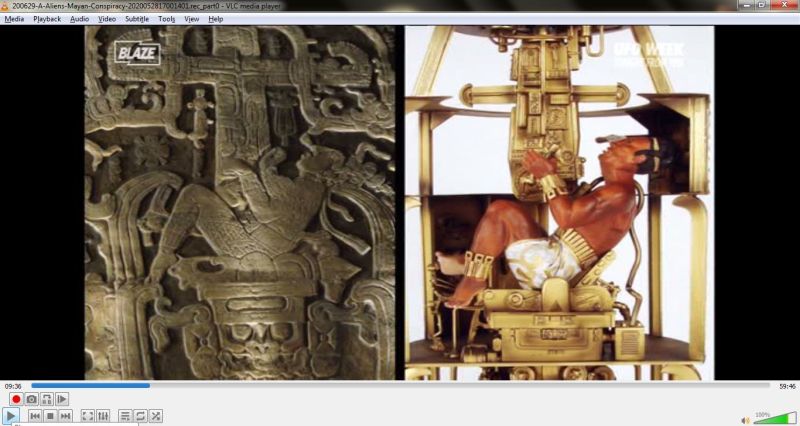800x426 pixels.
Task: Toggle the playlist view
Action: pyautogui.click(x=125, y=416)
